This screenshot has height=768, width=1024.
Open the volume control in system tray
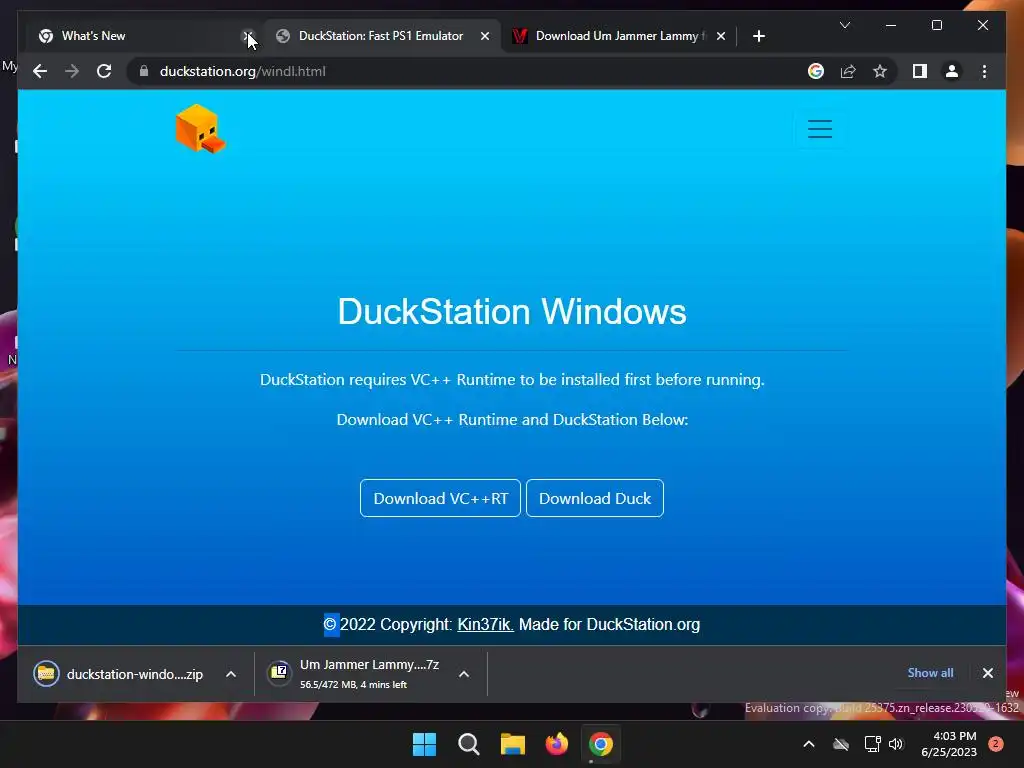896,744
